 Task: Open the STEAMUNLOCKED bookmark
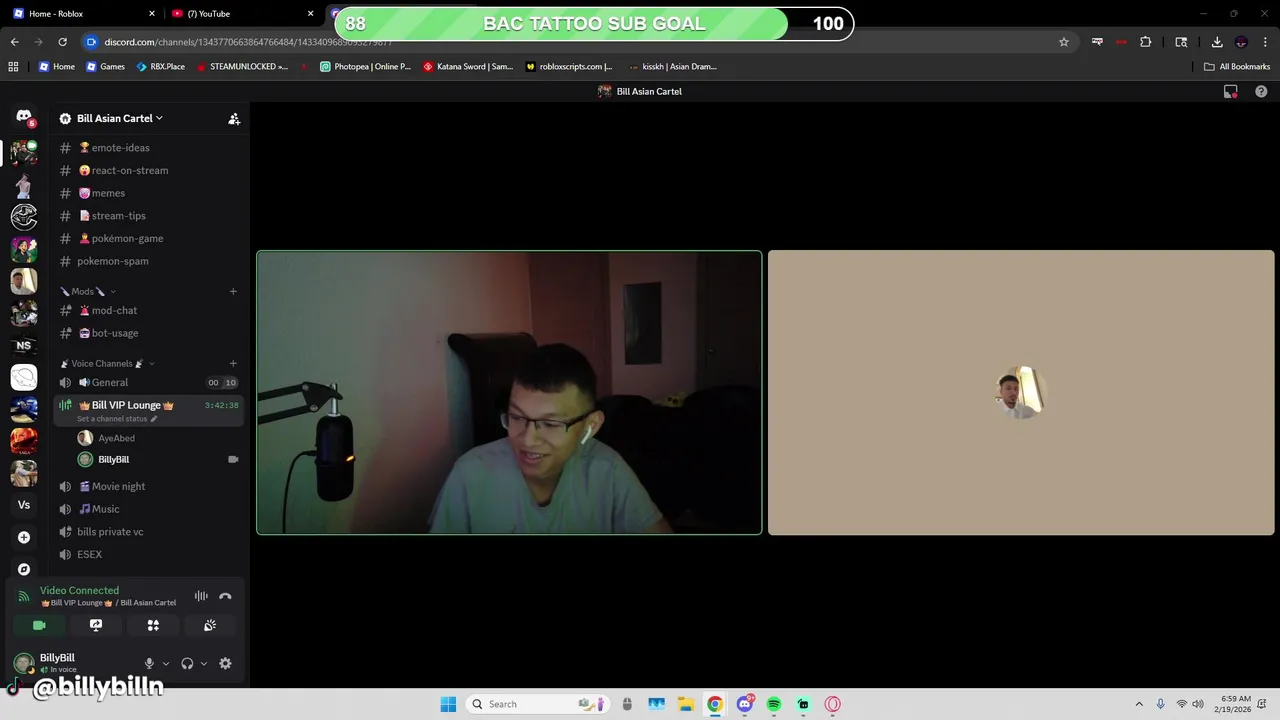pos(241,66)
